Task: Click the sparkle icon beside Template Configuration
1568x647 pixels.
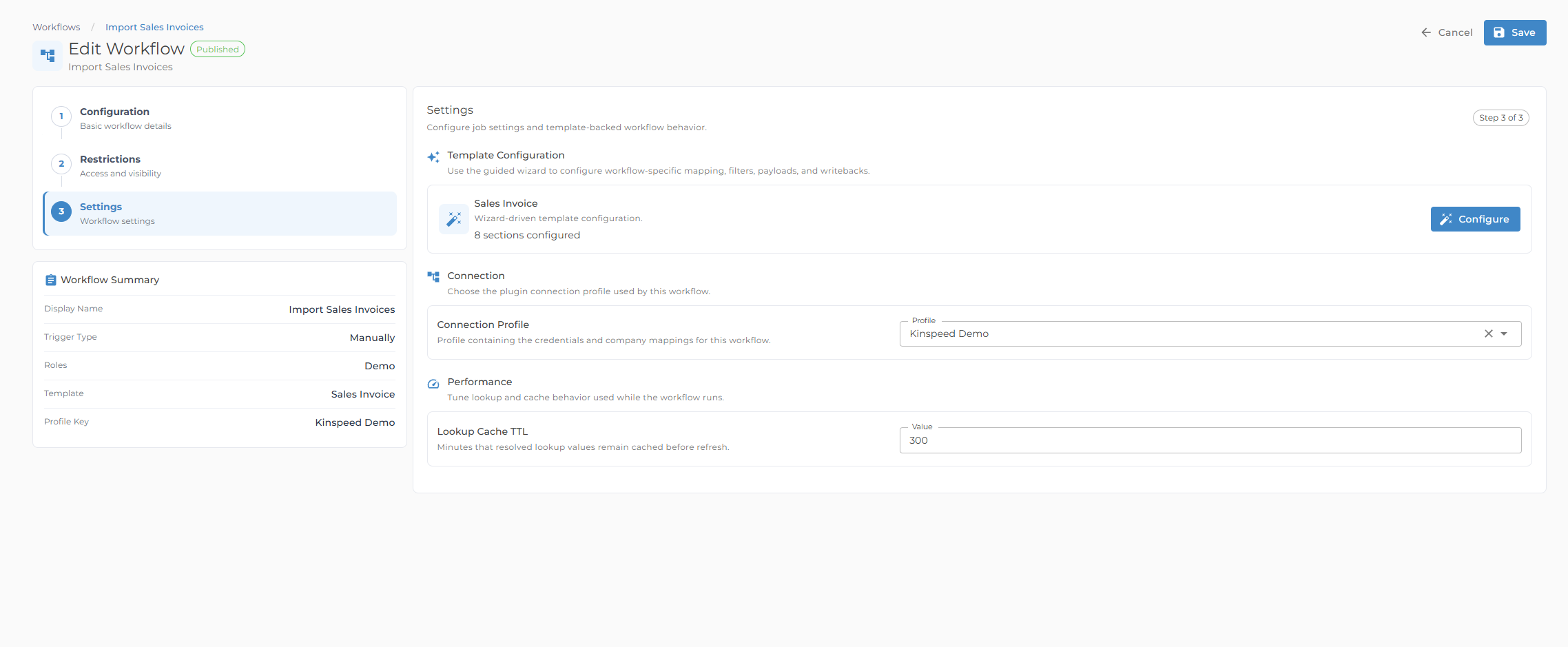Action: click(433, 157)
